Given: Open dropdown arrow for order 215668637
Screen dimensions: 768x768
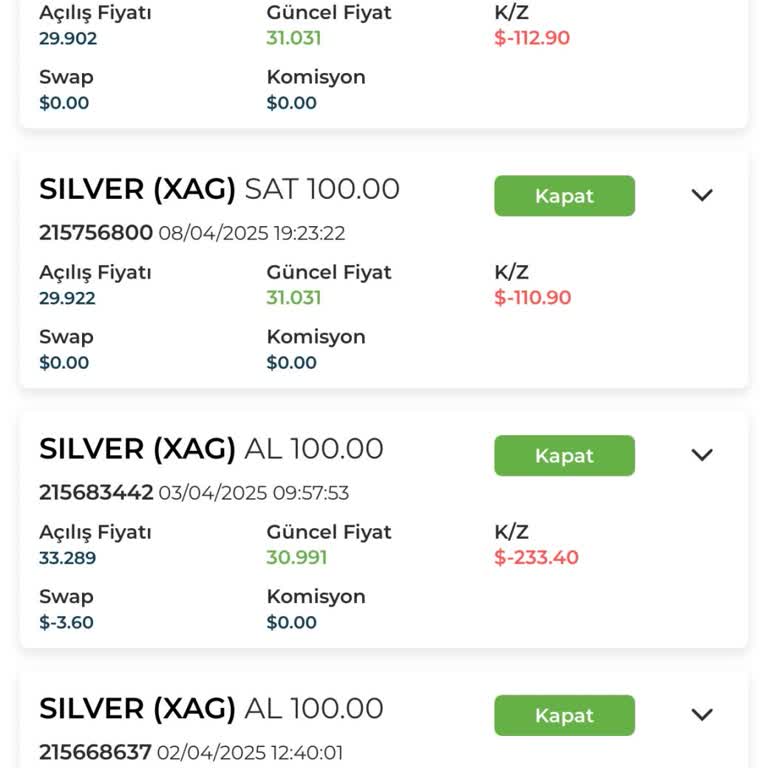Looking at the screenshot, I should click(x=702, y=715).
